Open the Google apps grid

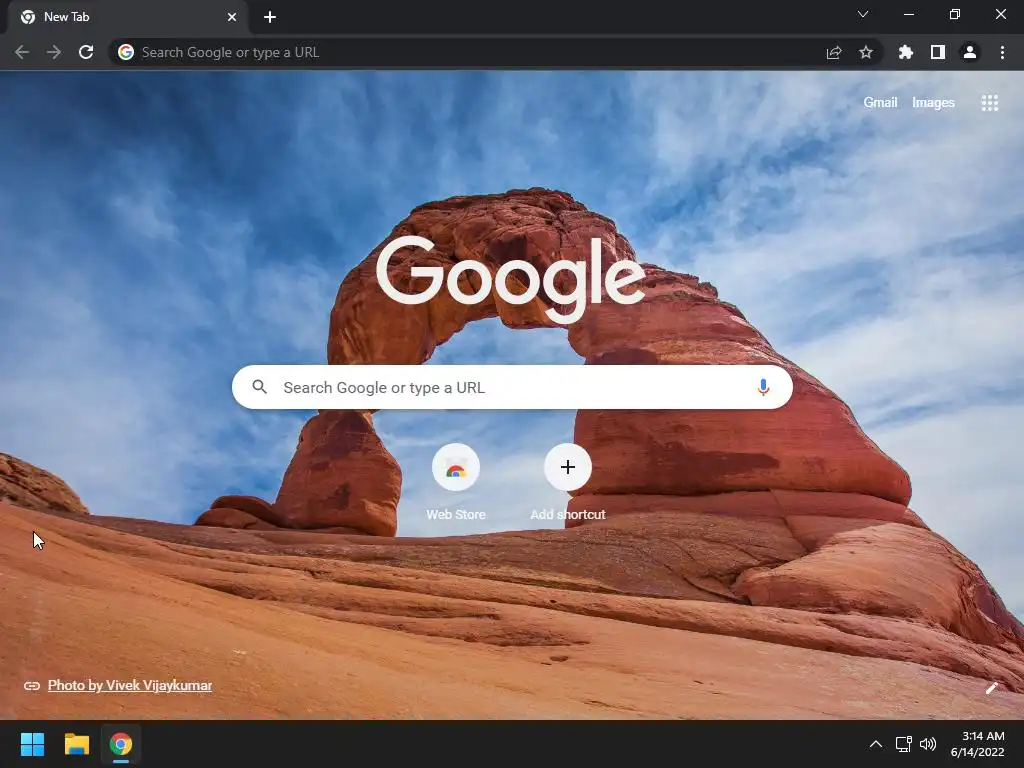click(x=989, y=103)
